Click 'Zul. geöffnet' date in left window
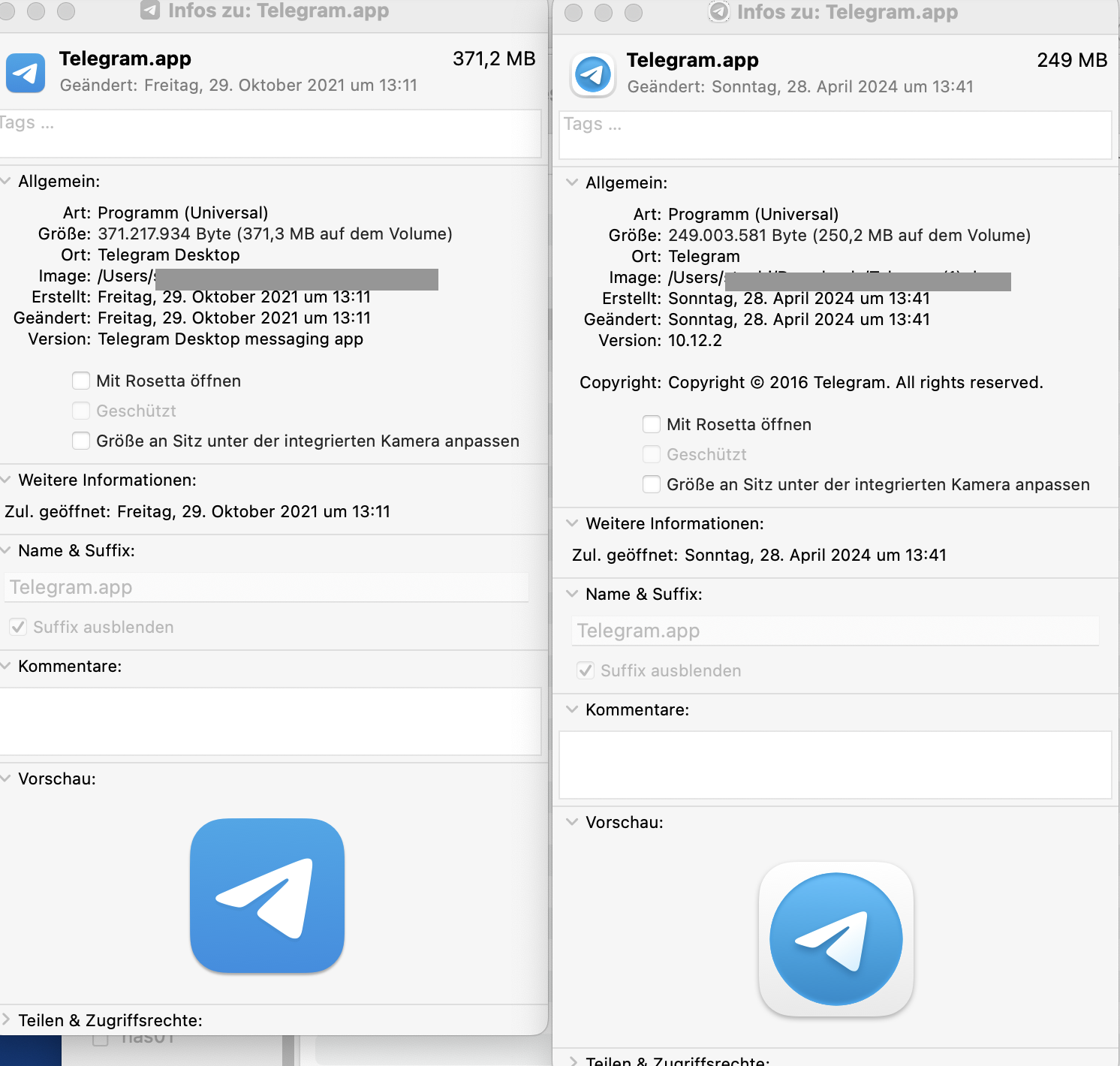This screenshot has height=1066, width=1120. pos(254,512)
